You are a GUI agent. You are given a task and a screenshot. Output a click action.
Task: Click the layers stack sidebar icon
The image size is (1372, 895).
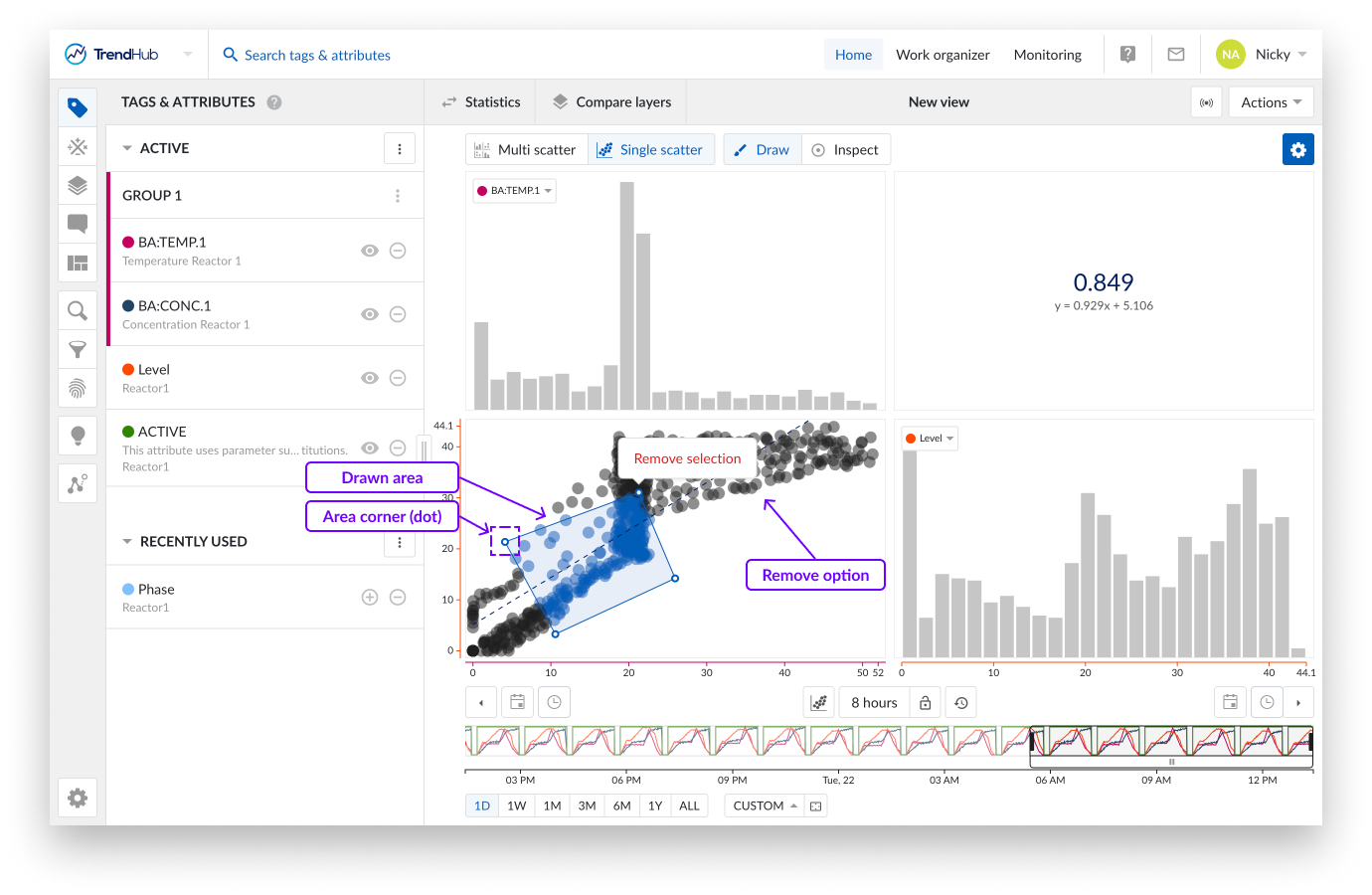point(78,185)
